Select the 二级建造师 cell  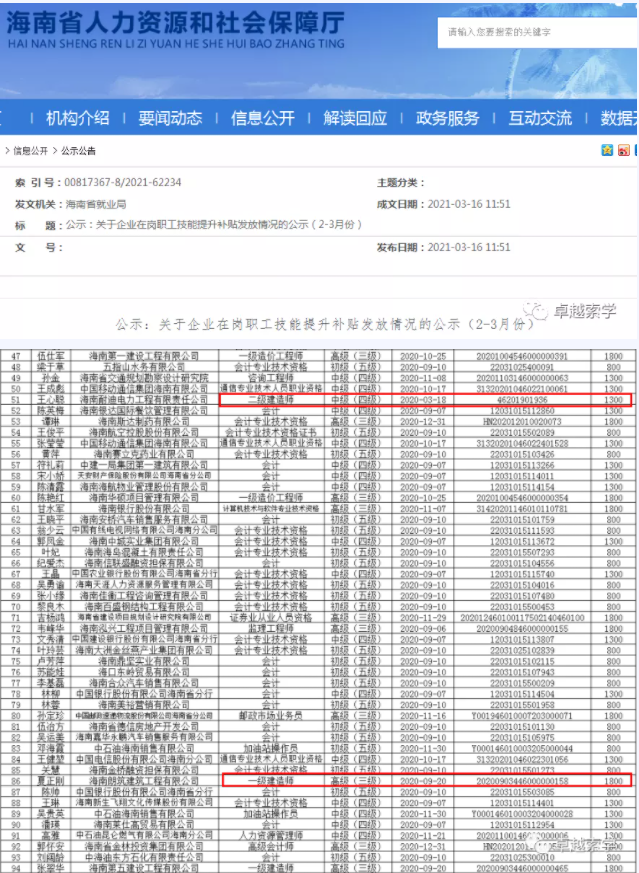pos(271,400)
